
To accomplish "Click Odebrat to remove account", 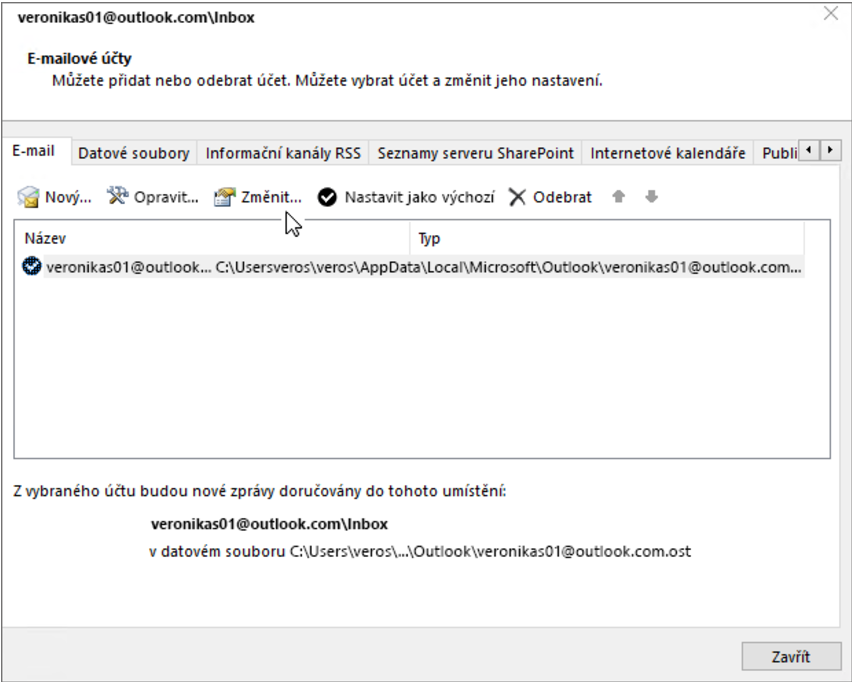I will pos(562,197).
